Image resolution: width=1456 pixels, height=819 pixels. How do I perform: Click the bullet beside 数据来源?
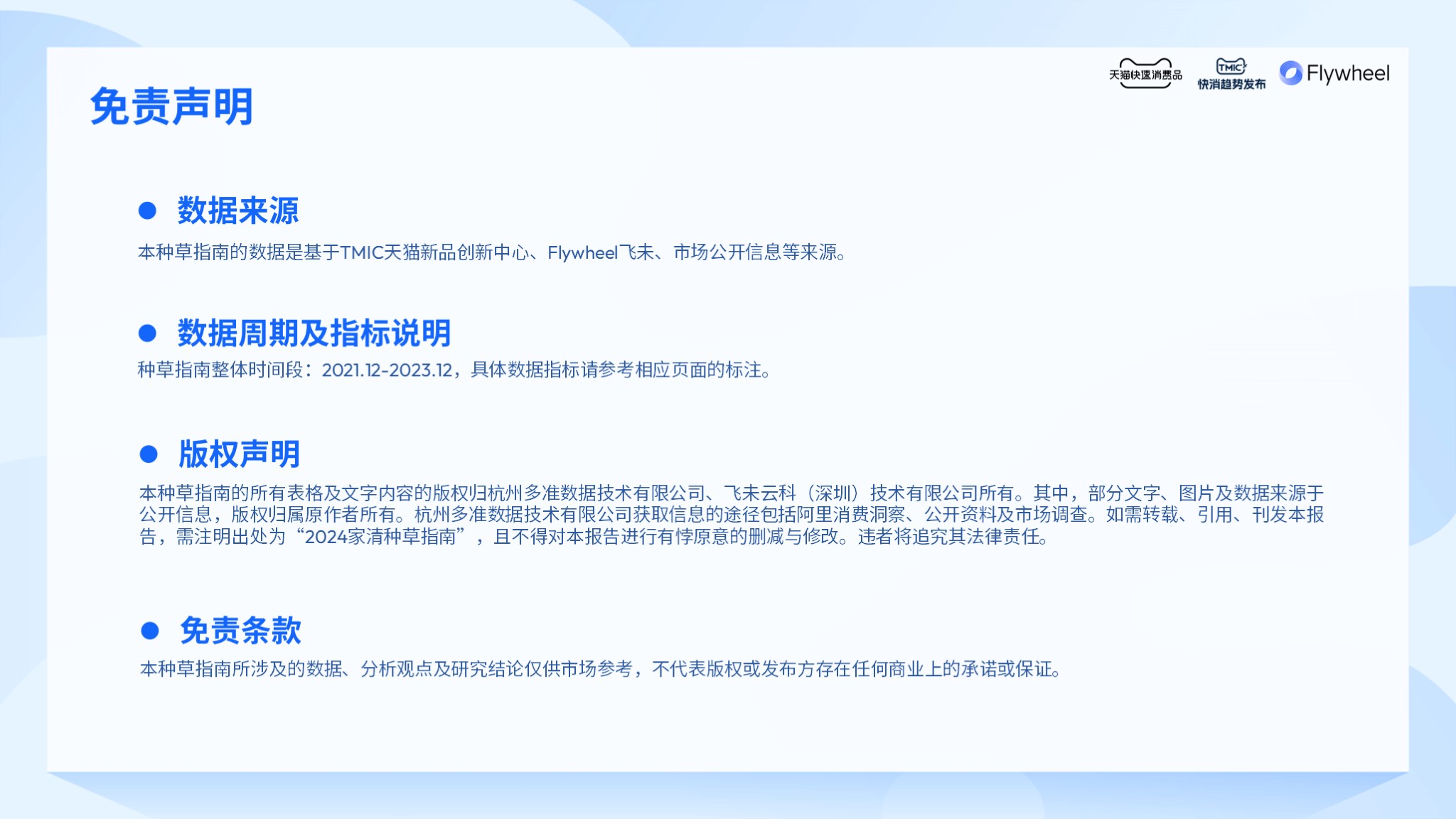pos(147,210)
